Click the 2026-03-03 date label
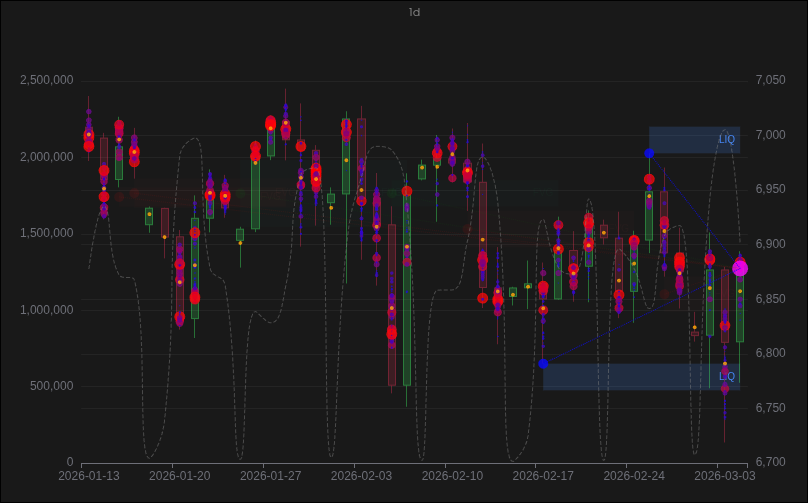Image resolution: width=808 pixels, height=503 pixels. click(x=725, y=476)
